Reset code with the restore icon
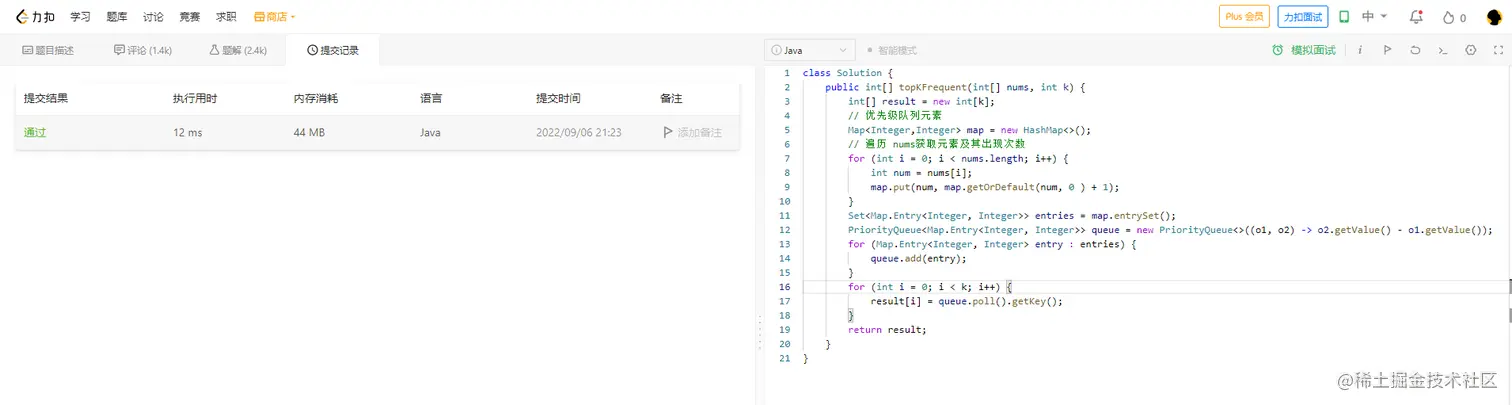 click(x=1415, y=50)
